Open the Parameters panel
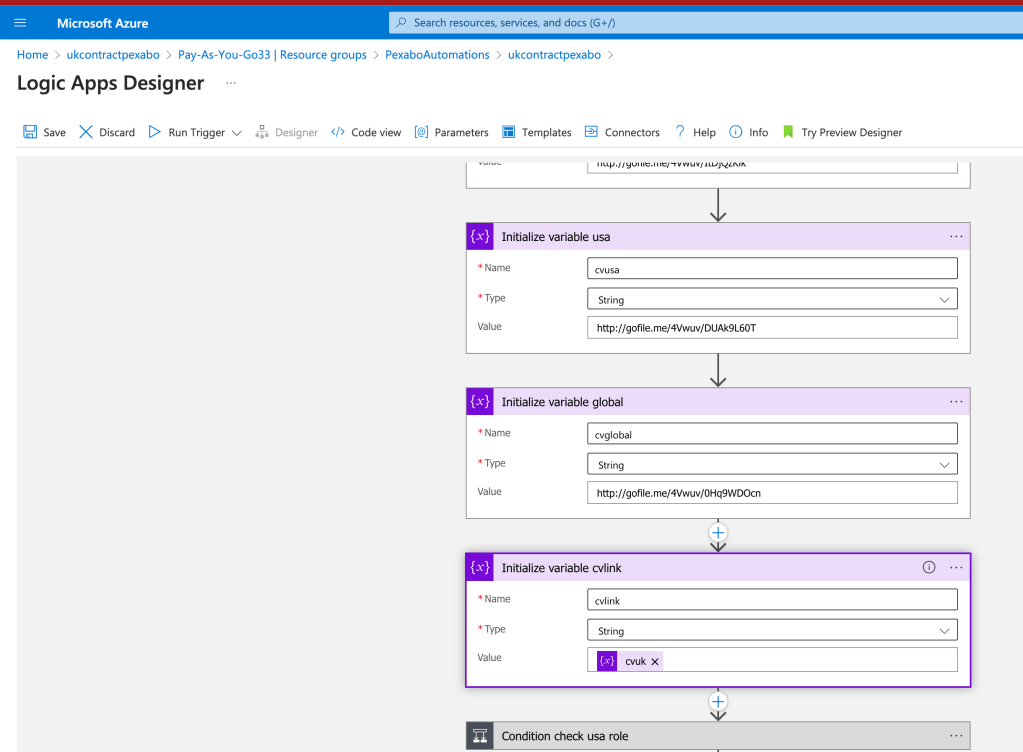Image resolution: width=1023 pixels, height=752 pixels. [x=451, y=132]
